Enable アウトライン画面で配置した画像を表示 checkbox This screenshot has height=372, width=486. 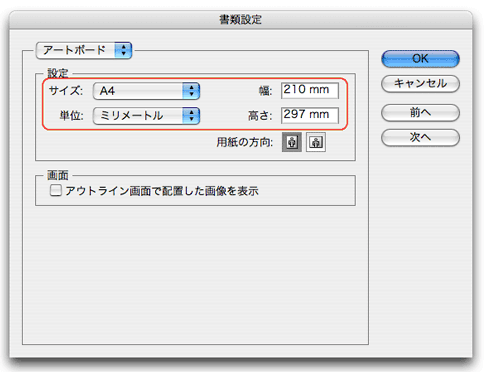(56, 191)
